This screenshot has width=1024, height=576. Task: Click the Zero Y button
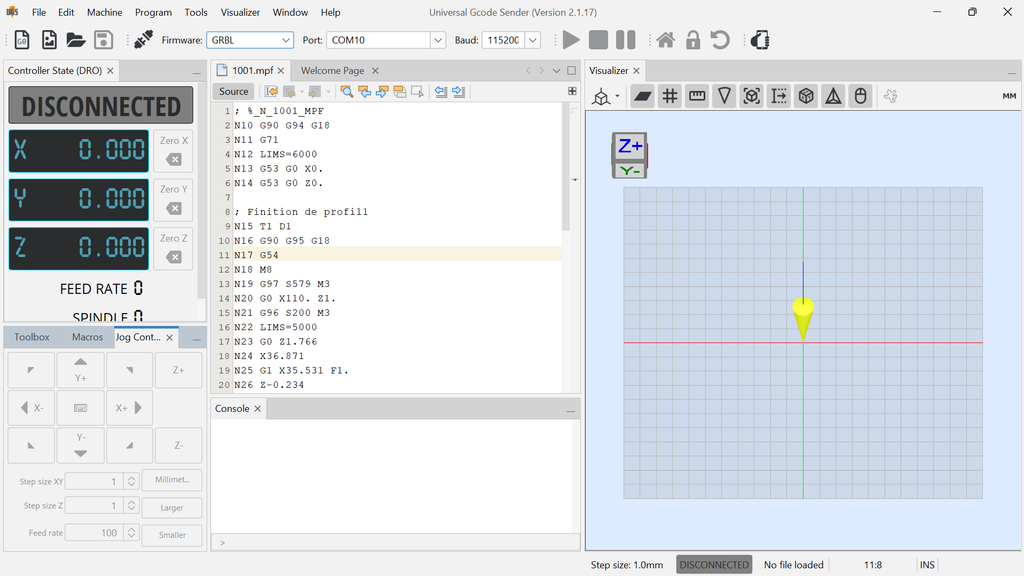click(x=174, y=200)
